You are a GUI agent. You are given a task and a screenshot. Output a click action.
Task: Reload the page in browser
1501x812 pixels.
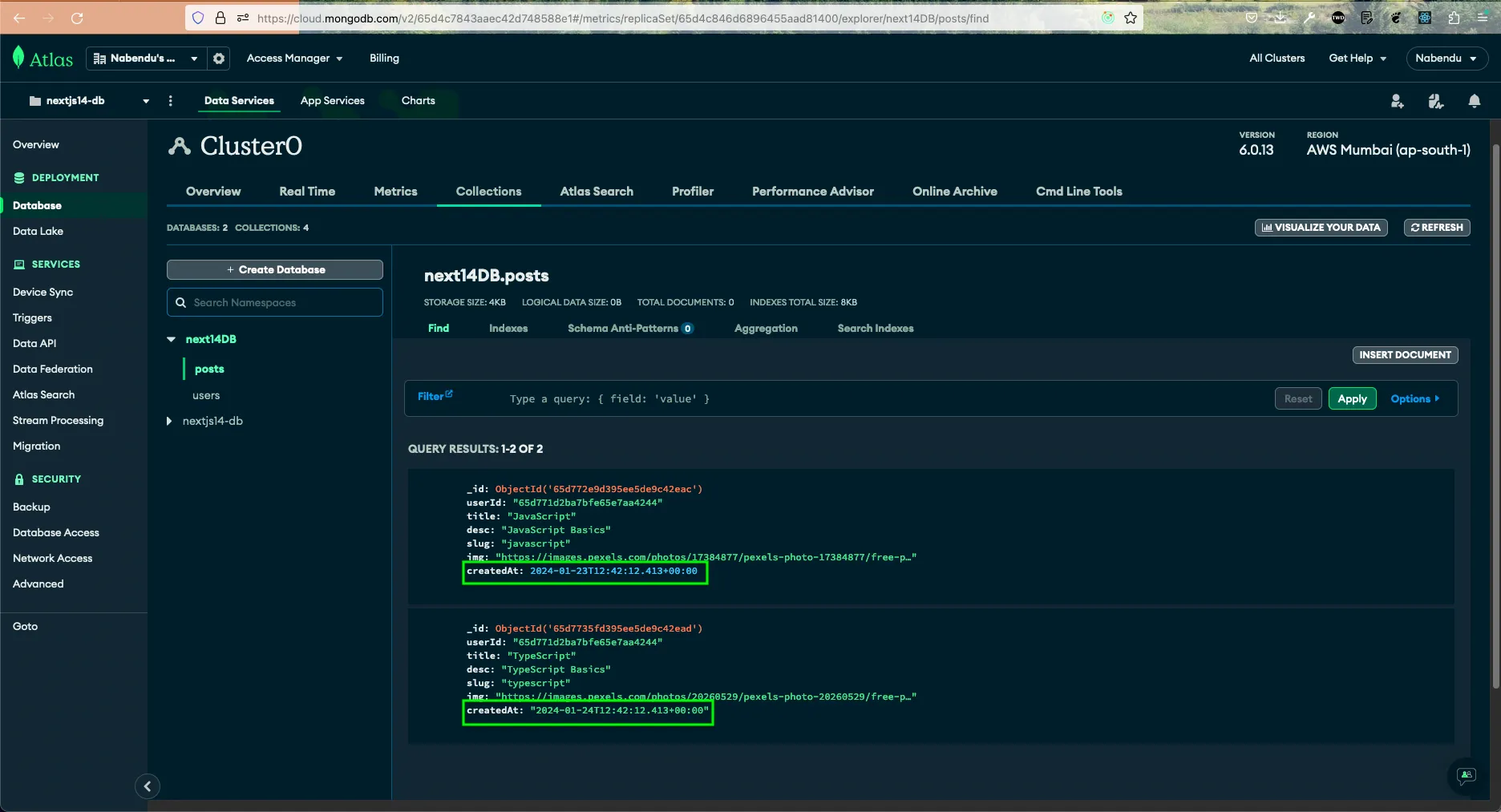tap(77, 18)
